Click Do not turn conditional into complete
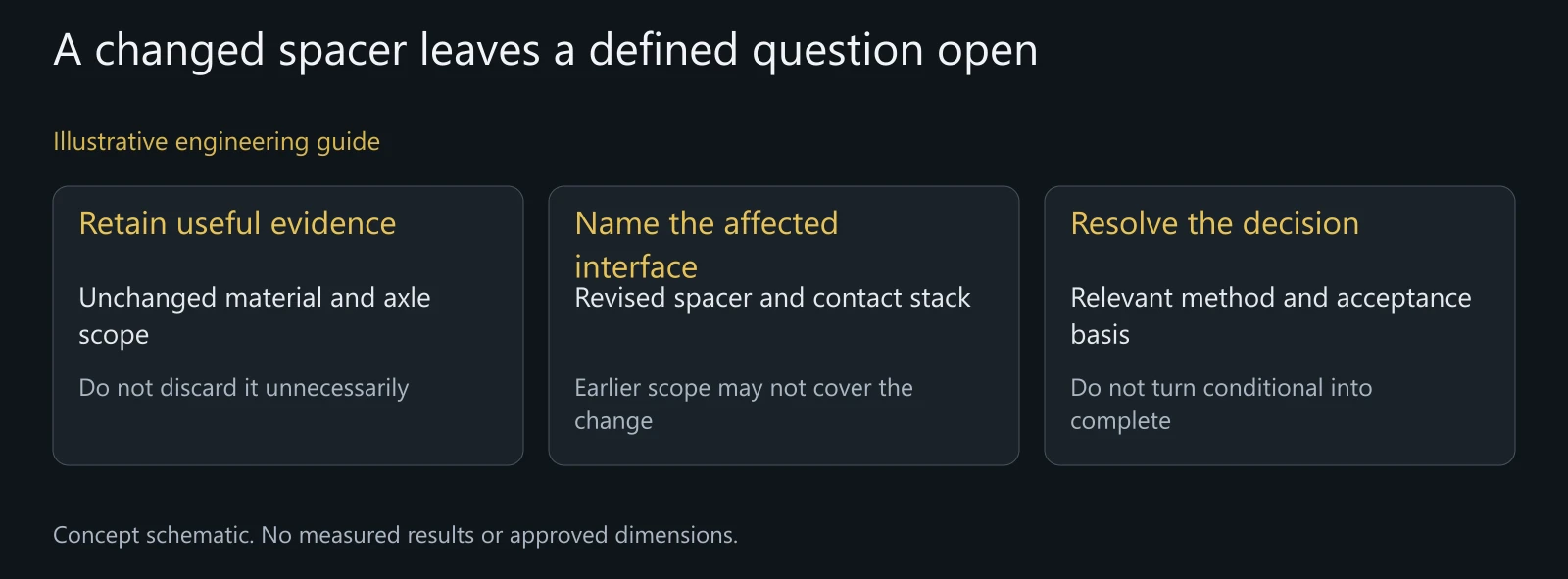 tap(1221, 404)
